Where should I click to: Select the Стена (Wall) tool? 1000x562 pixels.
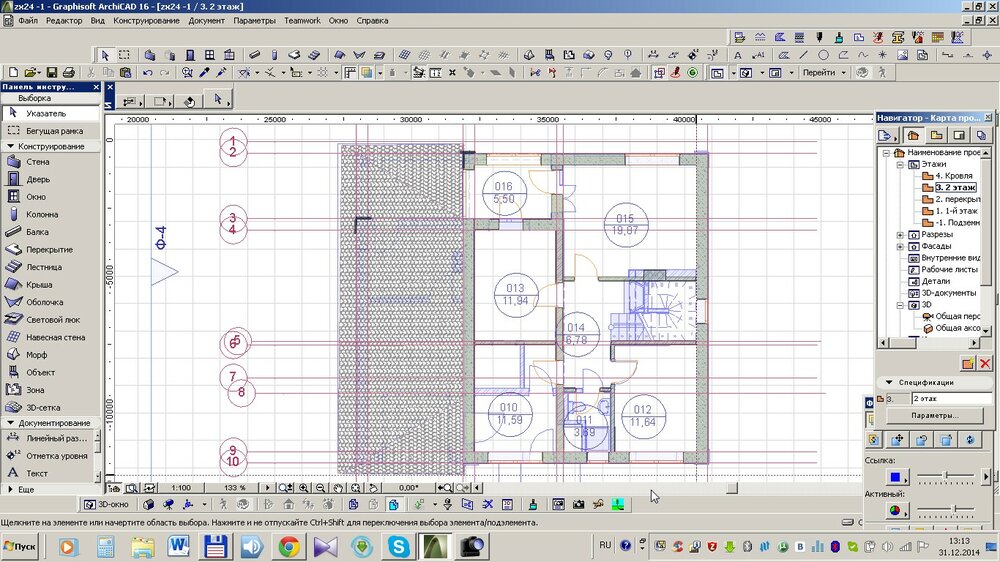click(37, 162)
